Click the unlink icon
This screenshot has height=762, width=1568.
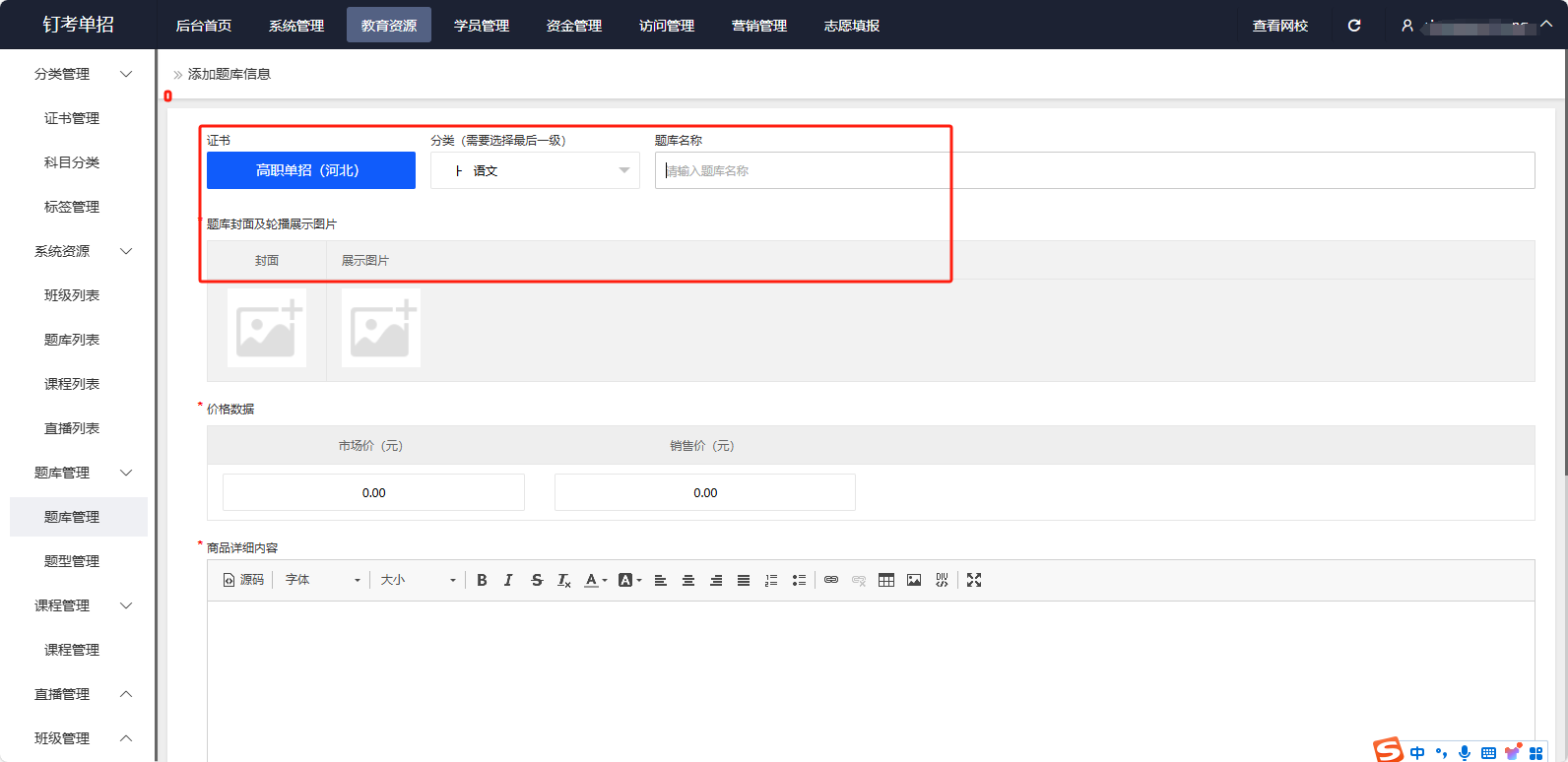tap(859, 580)
